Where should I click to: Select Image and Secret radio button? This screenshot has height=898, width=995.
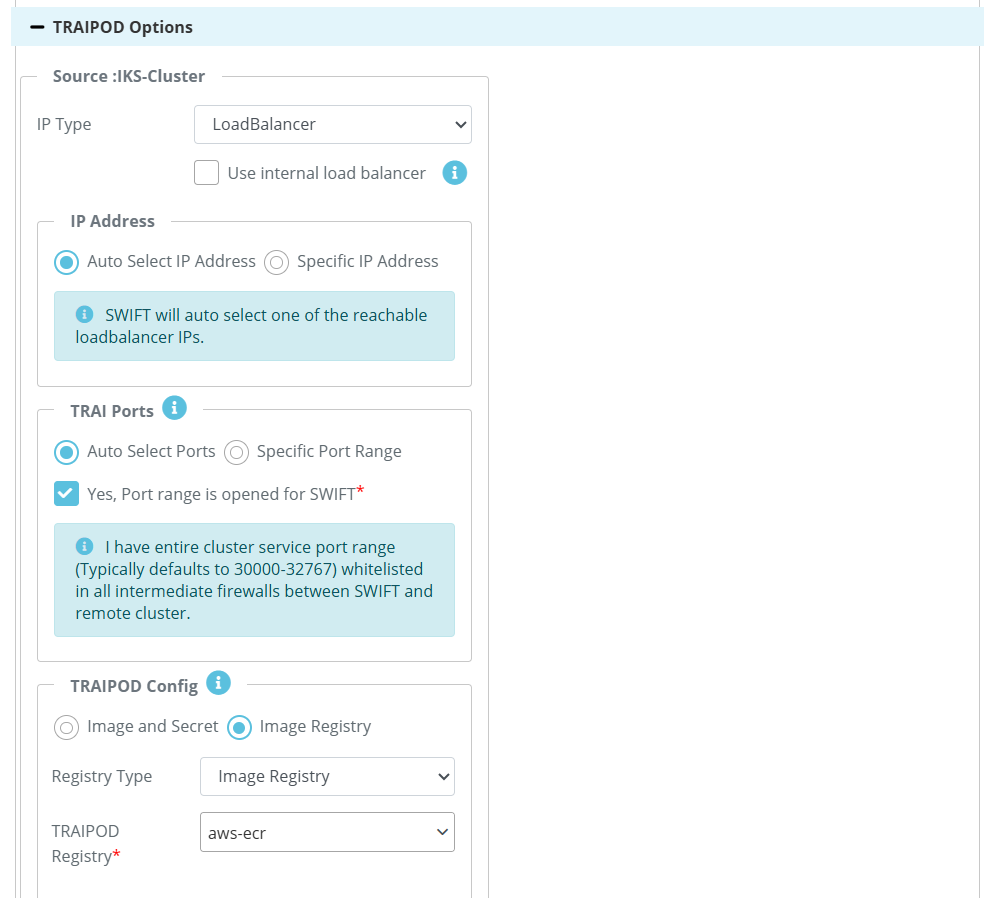67,727
